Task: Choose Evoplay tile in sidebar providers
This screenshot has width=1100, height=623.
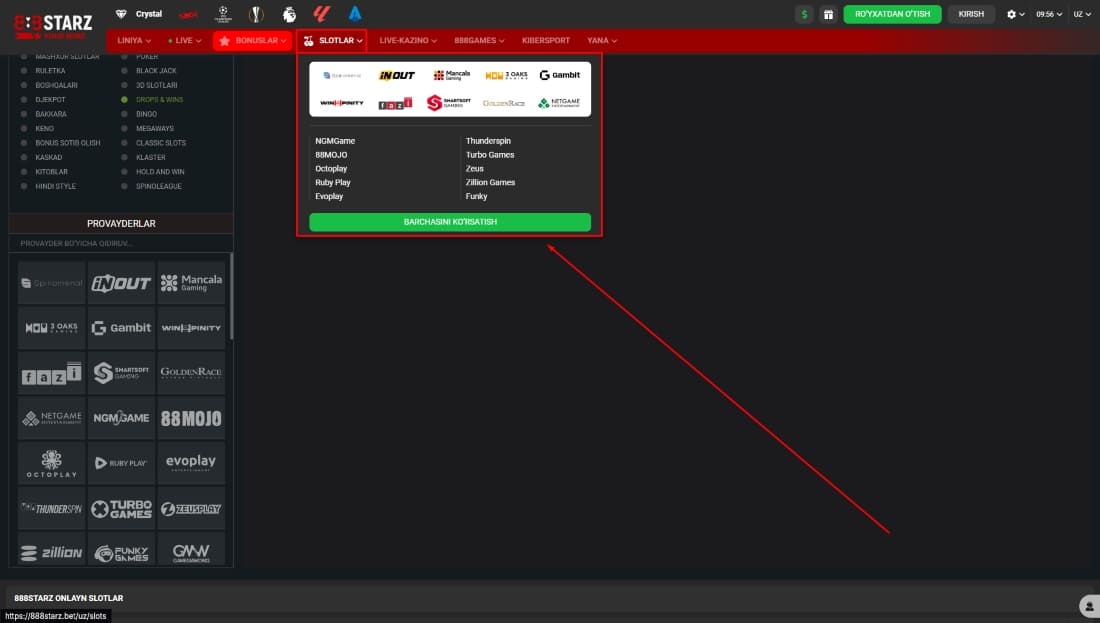Action: (x=192, y=463)
